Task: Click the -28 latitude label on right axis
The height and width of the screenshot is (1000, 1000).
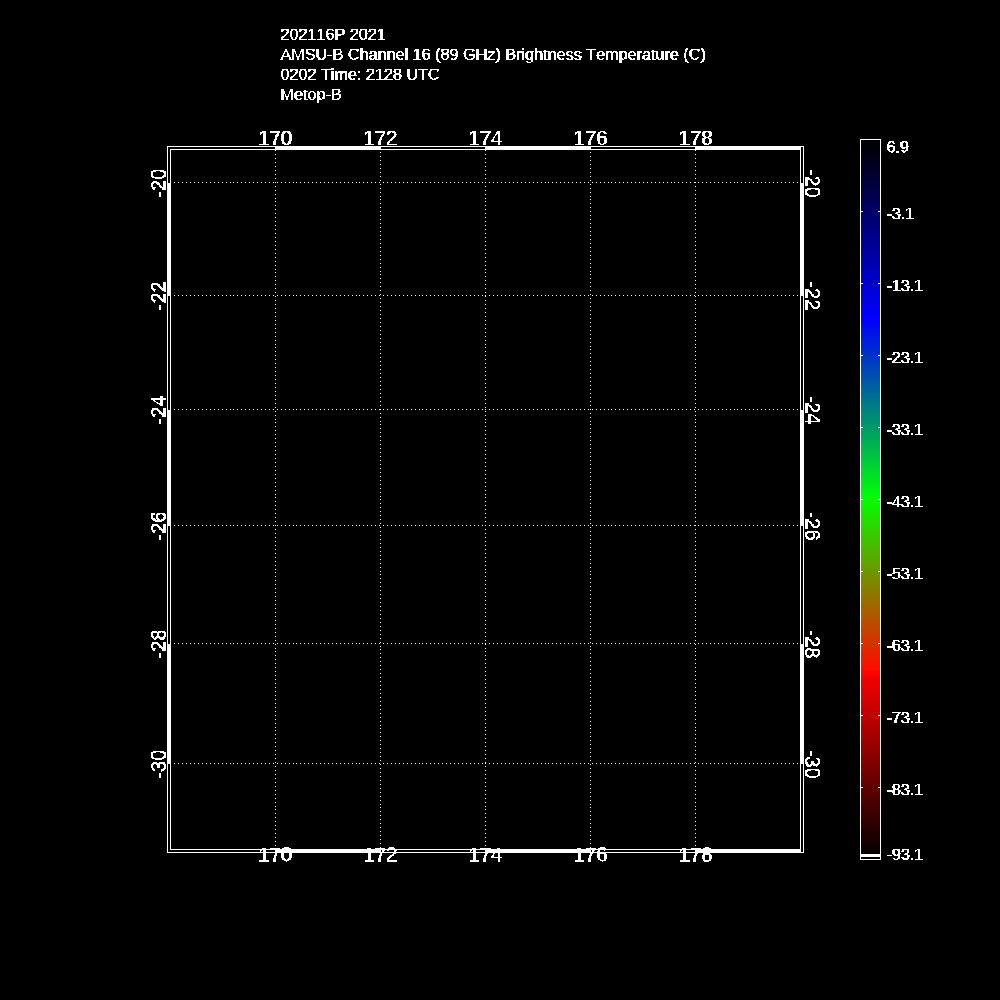Action: [x=812, y=646]
